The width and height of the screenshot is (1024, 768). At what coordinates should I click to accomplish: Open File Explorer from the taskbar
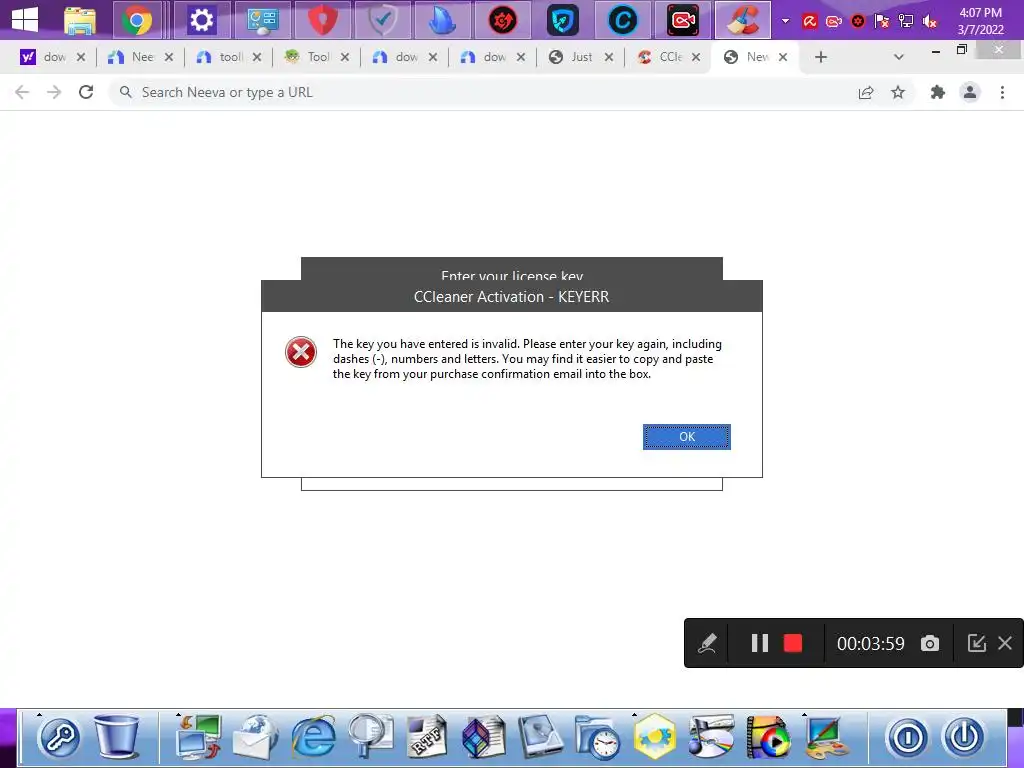pos(80,20)
